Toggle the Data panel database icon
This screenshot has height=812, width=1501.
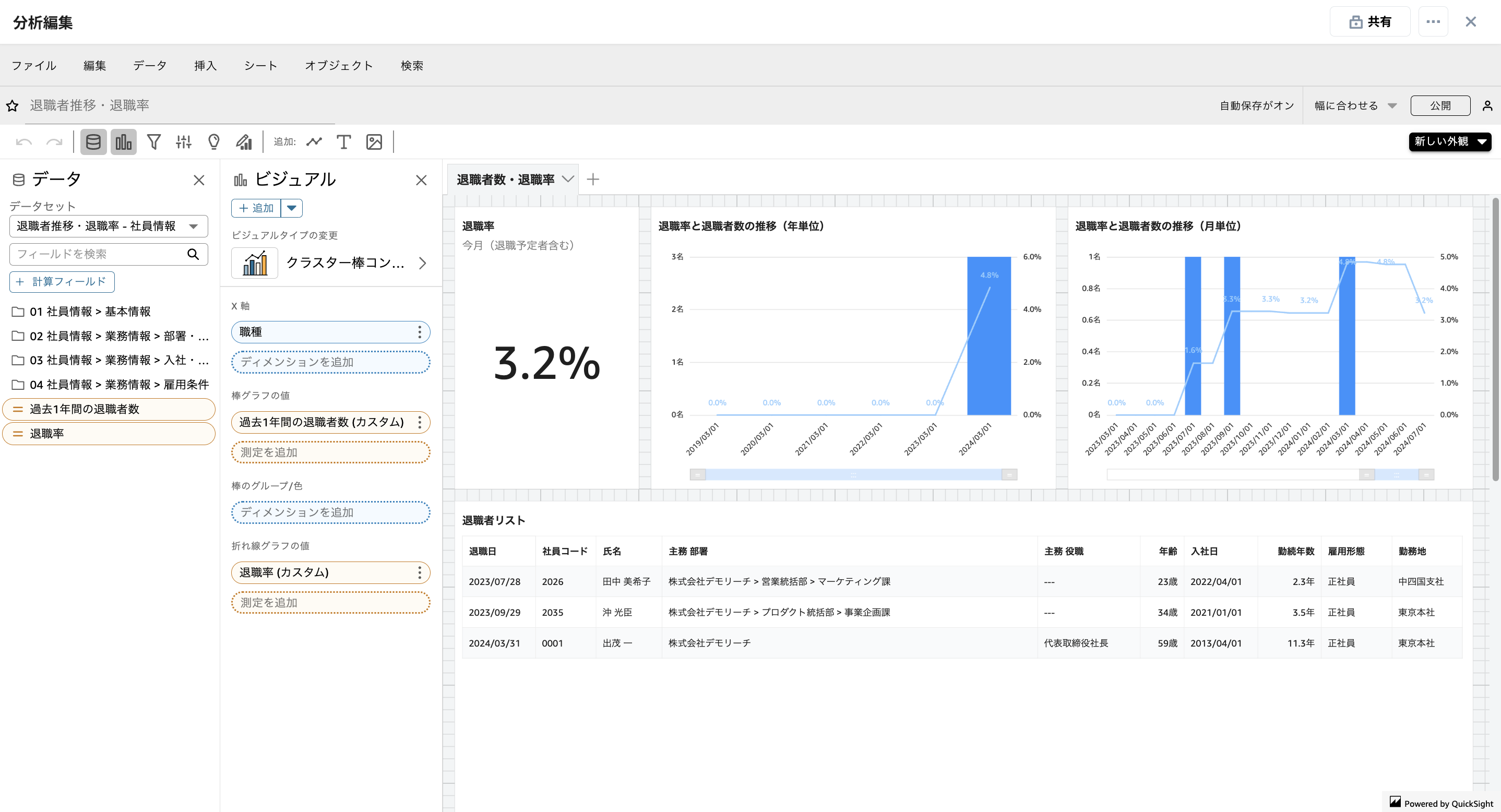pos(93,141)
